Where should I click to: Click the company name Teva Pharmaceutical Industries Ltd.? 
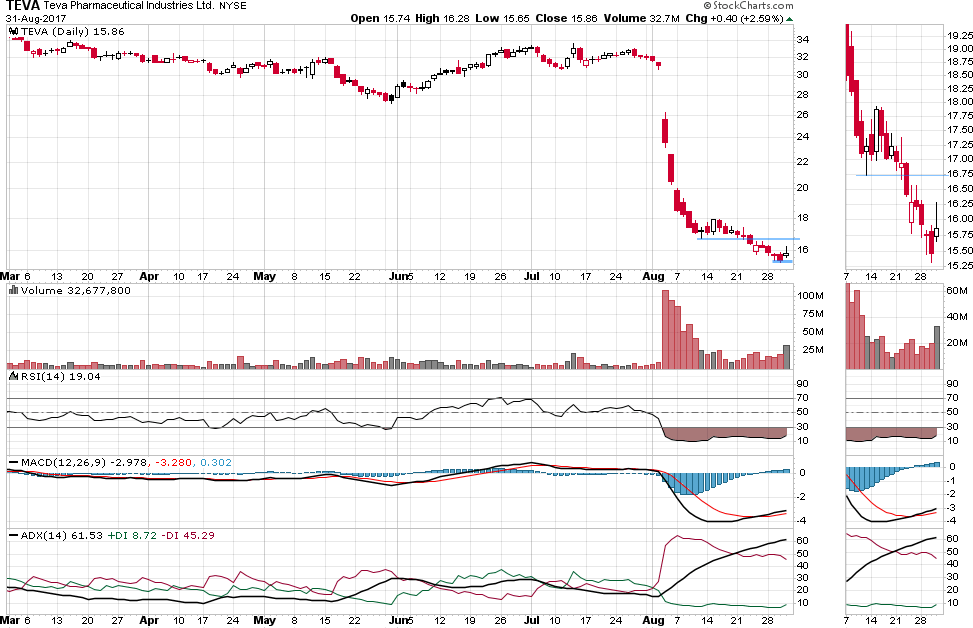coord(129,6)
